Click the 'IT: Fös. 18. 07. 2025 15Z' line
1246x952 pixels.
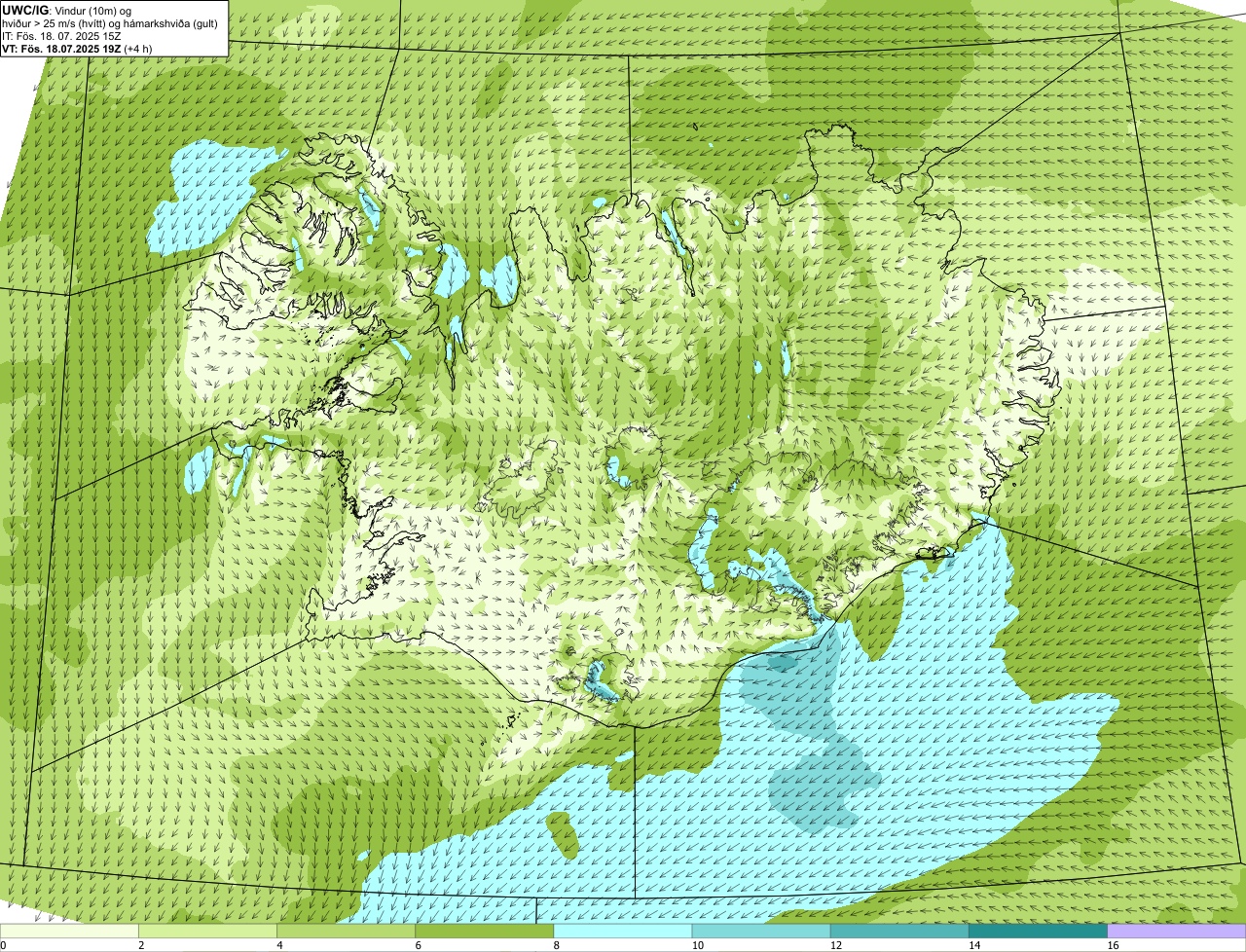(x=62, y=35)
